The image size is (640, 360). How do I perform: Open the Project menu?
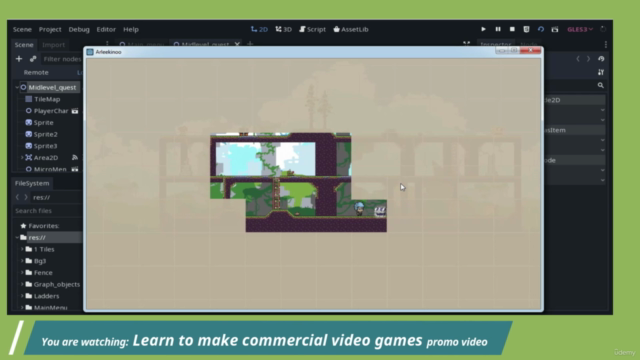[50, 29]
